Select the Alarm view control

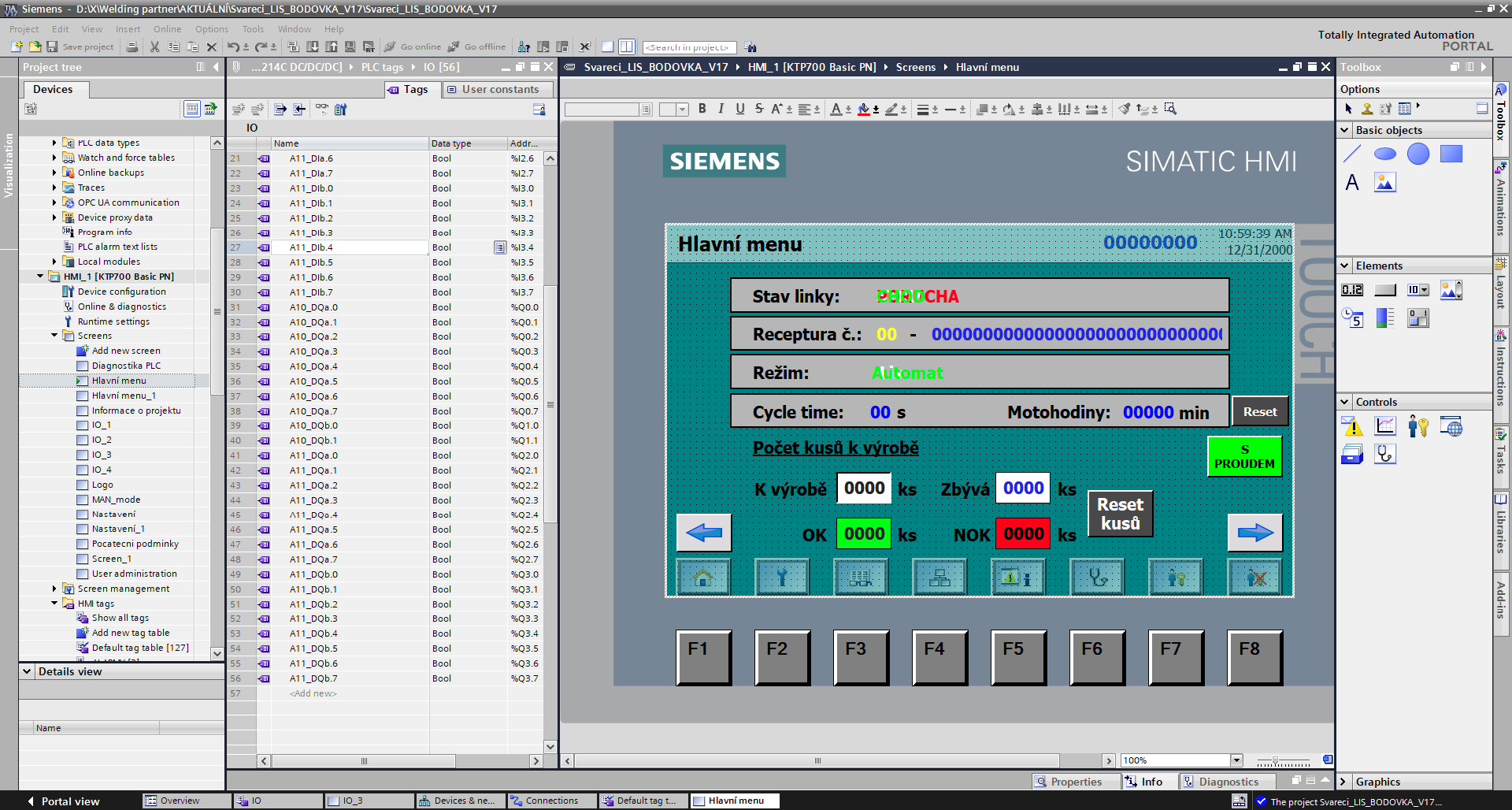coord(1352,426)
